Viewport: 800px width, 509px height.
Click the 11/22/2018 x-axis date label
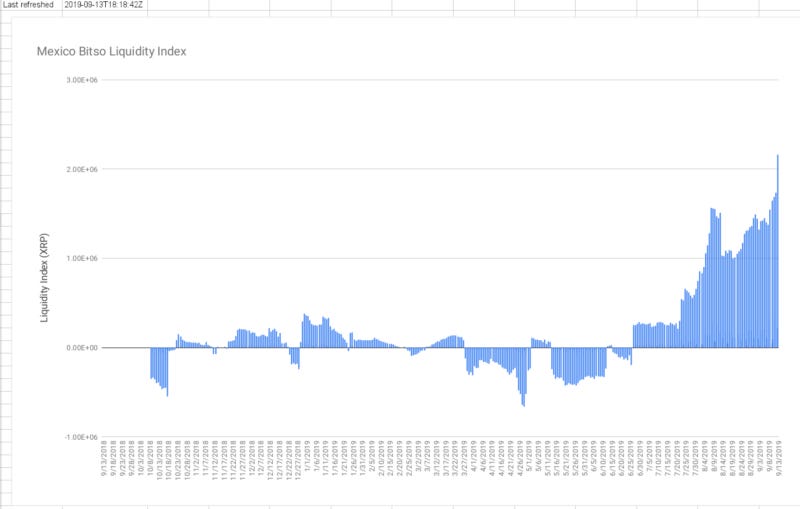[x=234, y=459]
